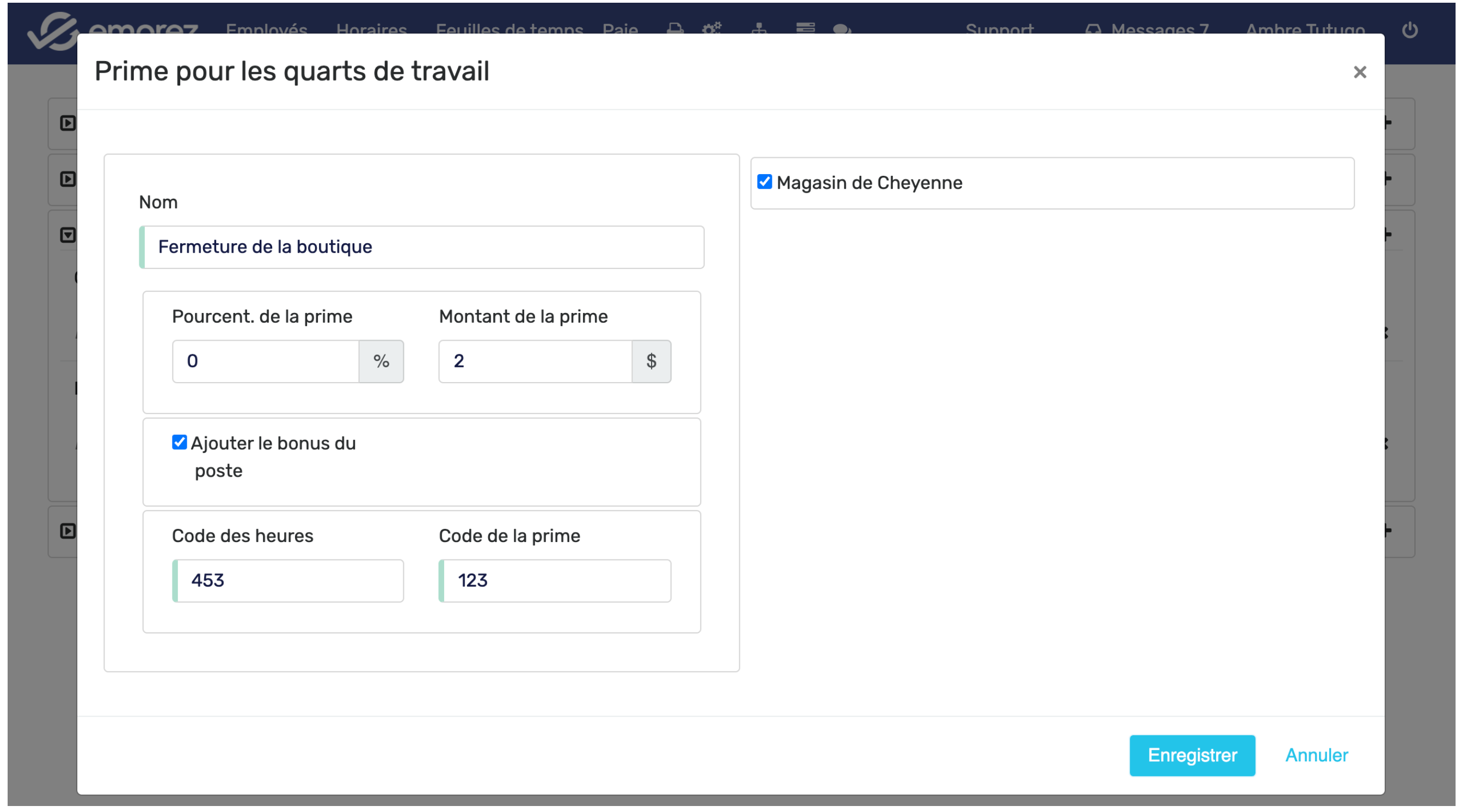Expand the bottom-most collapsed section arrow
The width and height of the screenshot is (1461, 812).
click(68, 531)
